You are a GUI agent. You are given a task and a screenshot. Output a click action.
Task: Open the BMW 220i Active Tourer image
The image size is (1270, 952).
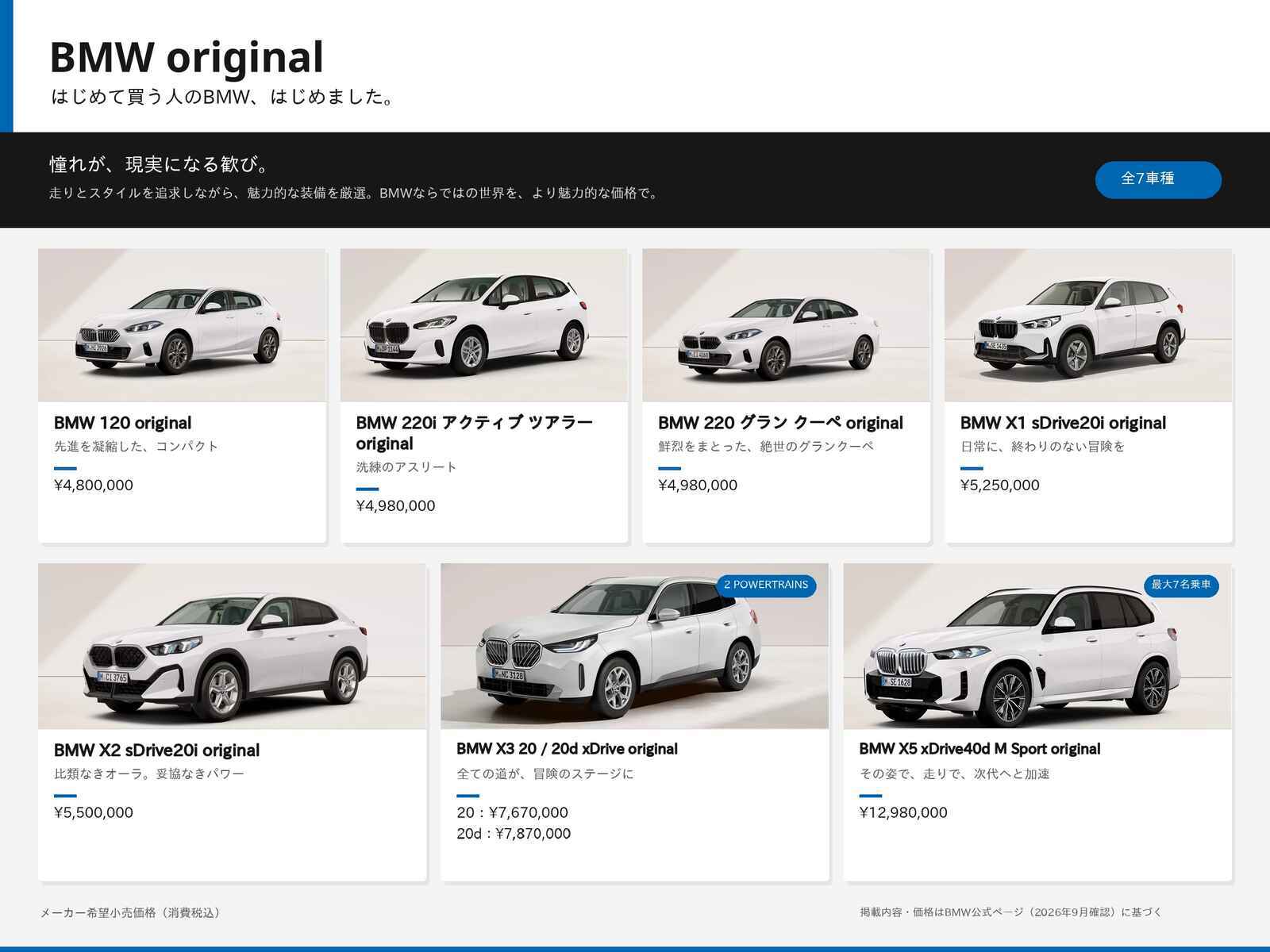coord(484,325)
